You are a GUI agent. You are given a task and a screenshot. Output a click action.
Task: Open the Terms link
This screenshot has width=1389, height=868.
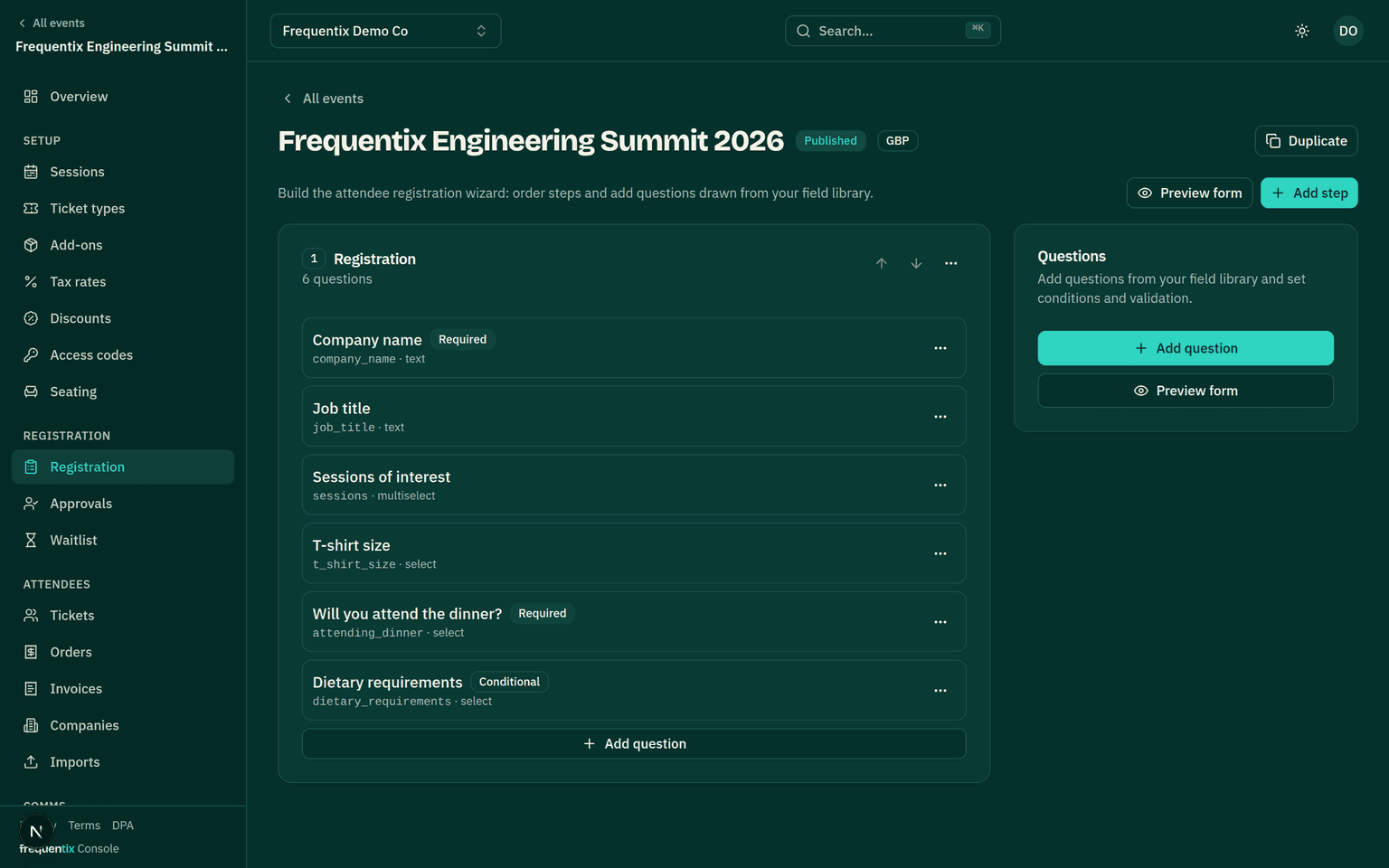[x=84, y=826]
